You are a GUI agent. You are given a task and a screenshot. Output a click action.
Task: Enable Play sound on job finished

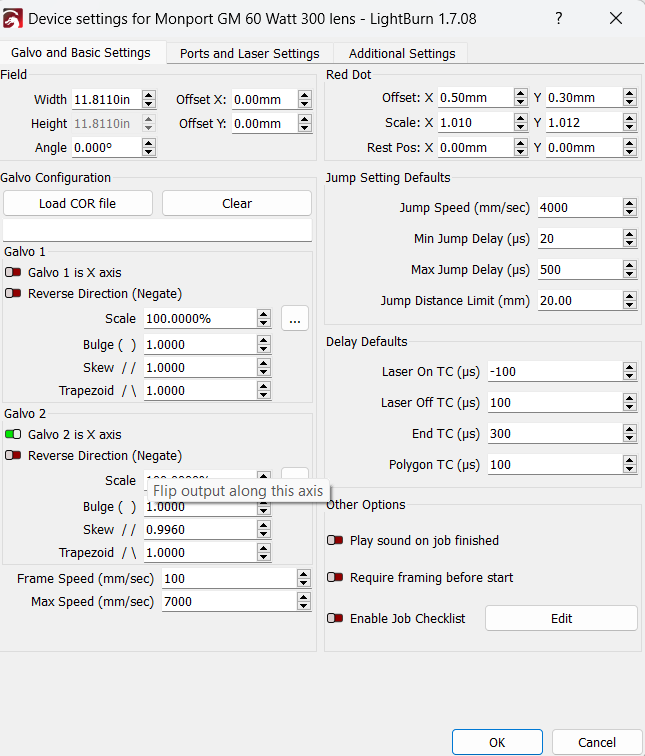(x=335, y=540)
